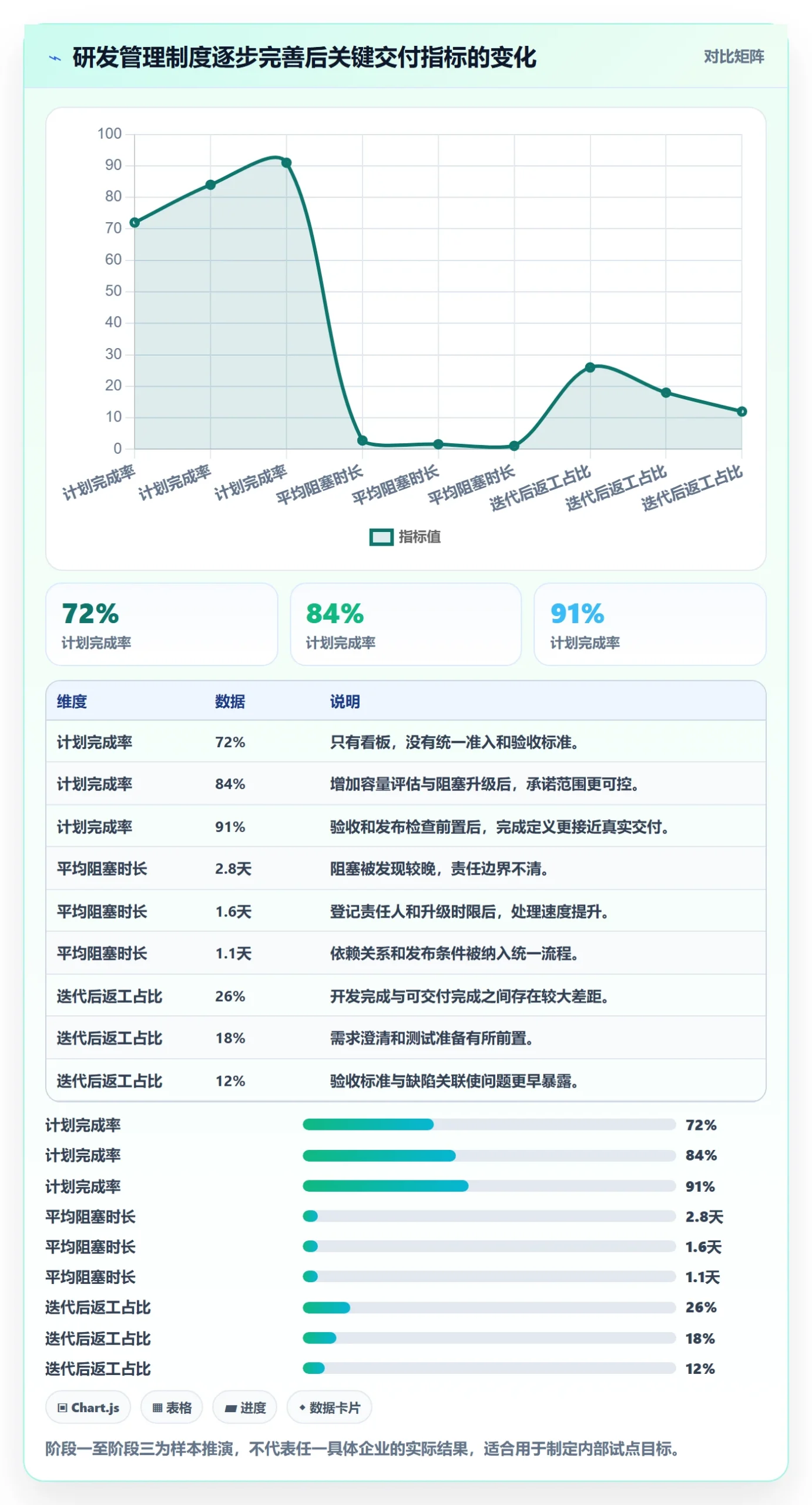Click the progress bar labeled 84%
812x1505 pixels.
pyautogui.click(x=489, y=1155)
